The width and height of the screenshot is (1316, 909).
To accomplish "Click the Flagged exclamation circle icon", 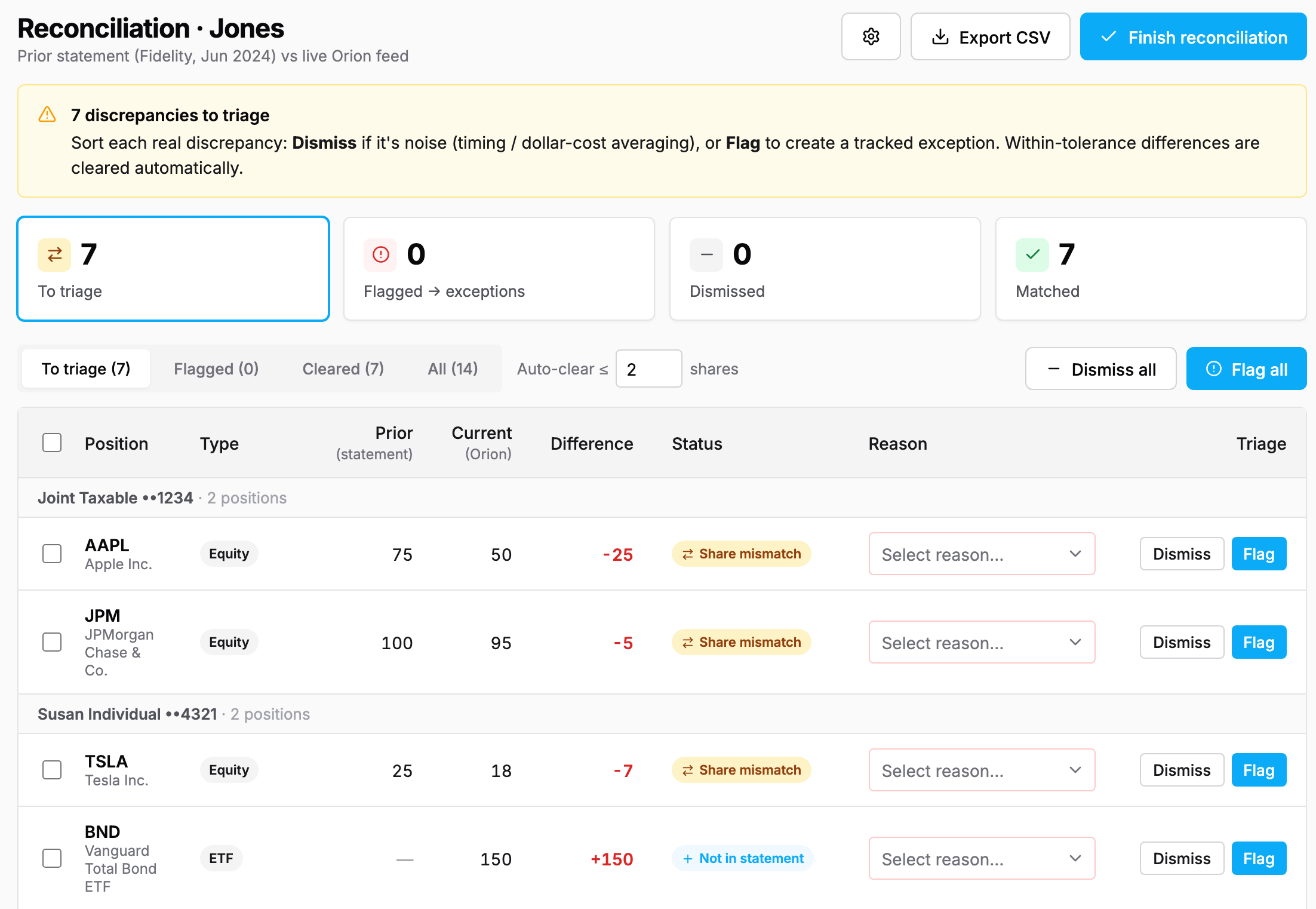I will point(380,255).
